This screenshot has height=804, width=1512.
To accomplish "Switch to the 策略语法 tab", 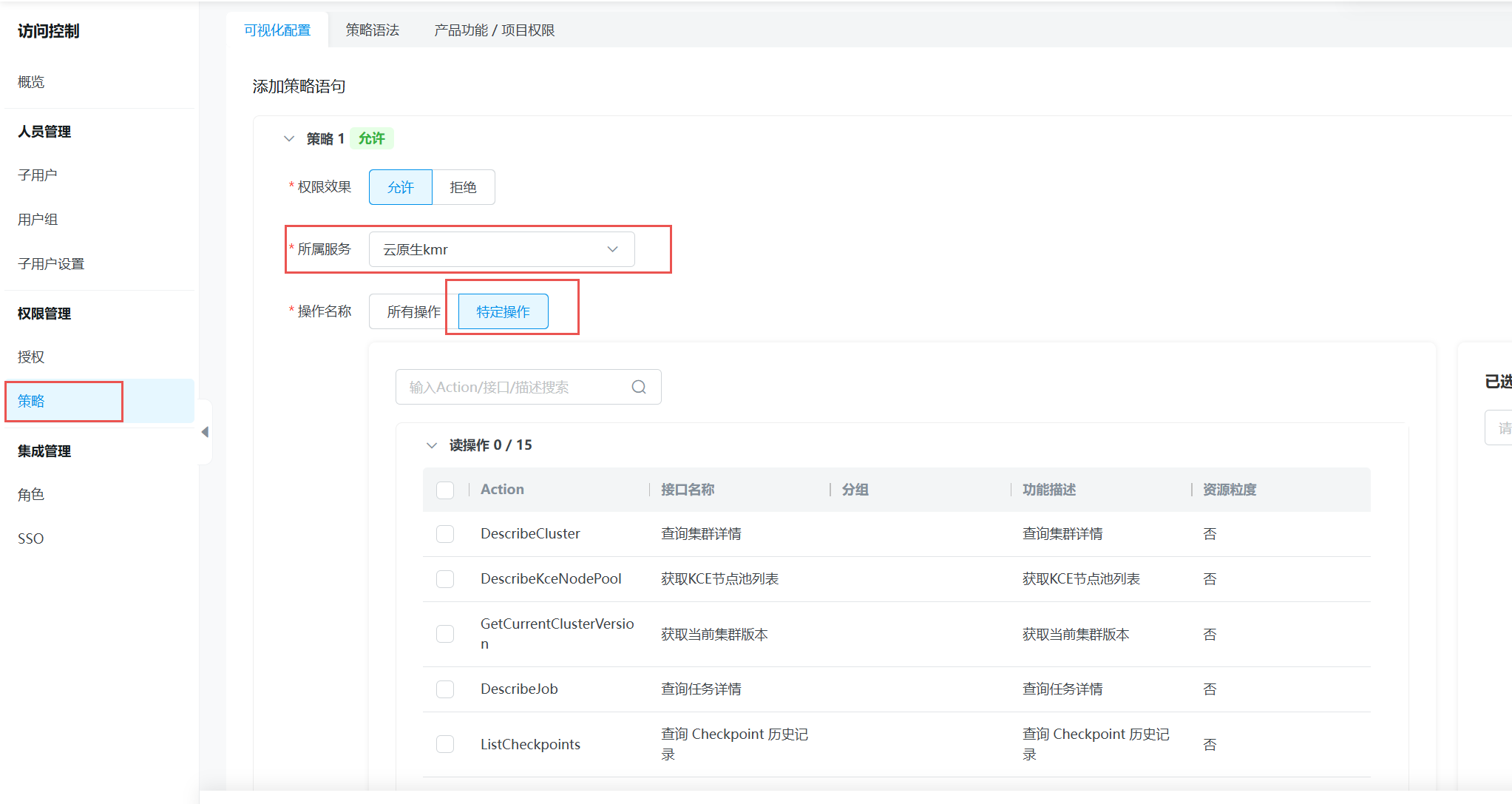I will click(x=372, y=30).
